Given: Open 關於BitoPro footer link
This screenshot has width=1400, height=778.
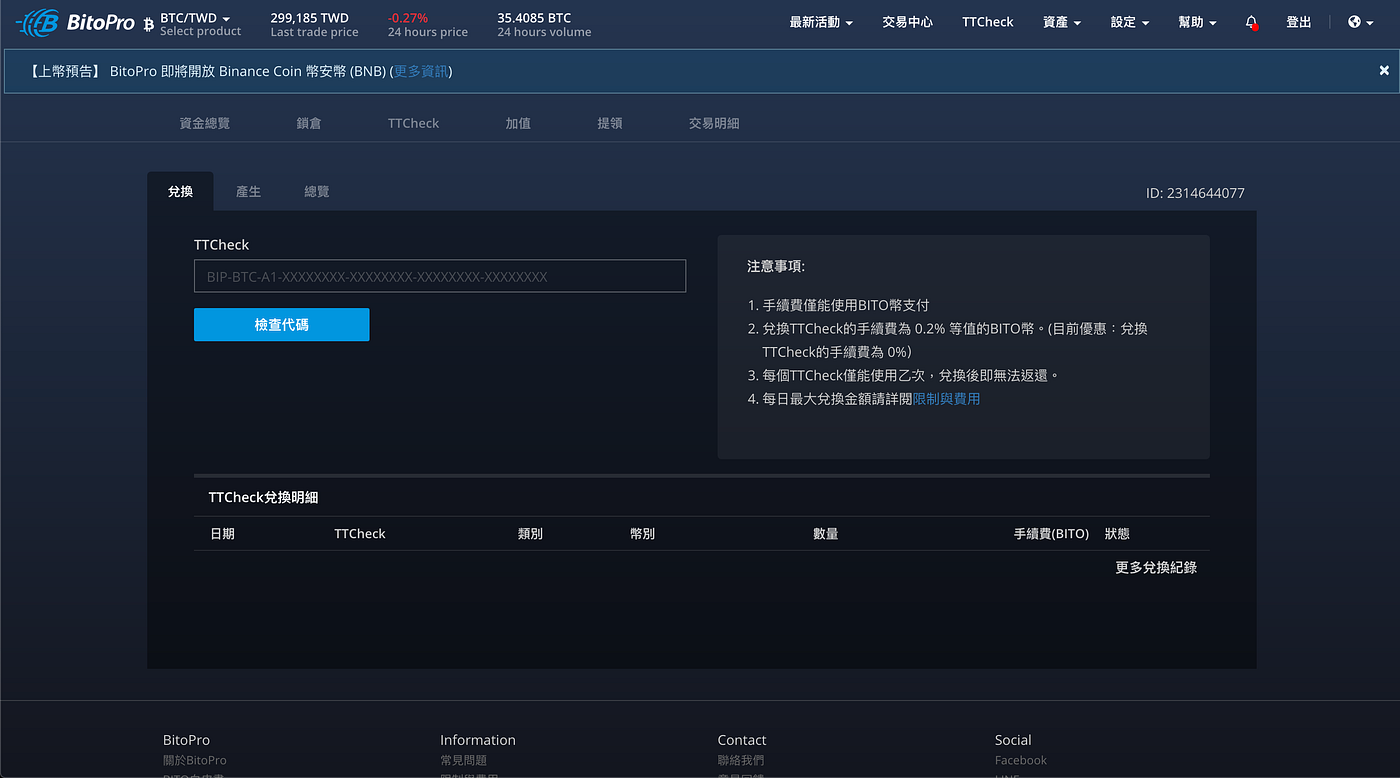Looking at the screenshot, I should tap(195, 760).
